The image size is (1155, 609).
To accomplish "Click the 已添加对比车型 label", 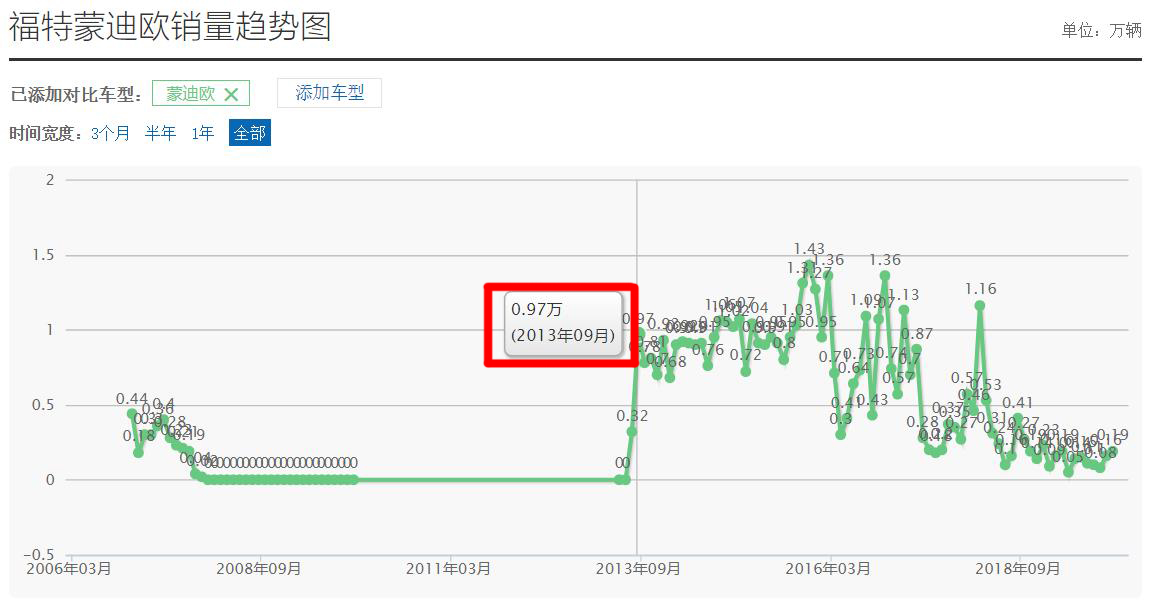I will coord(76,95).
